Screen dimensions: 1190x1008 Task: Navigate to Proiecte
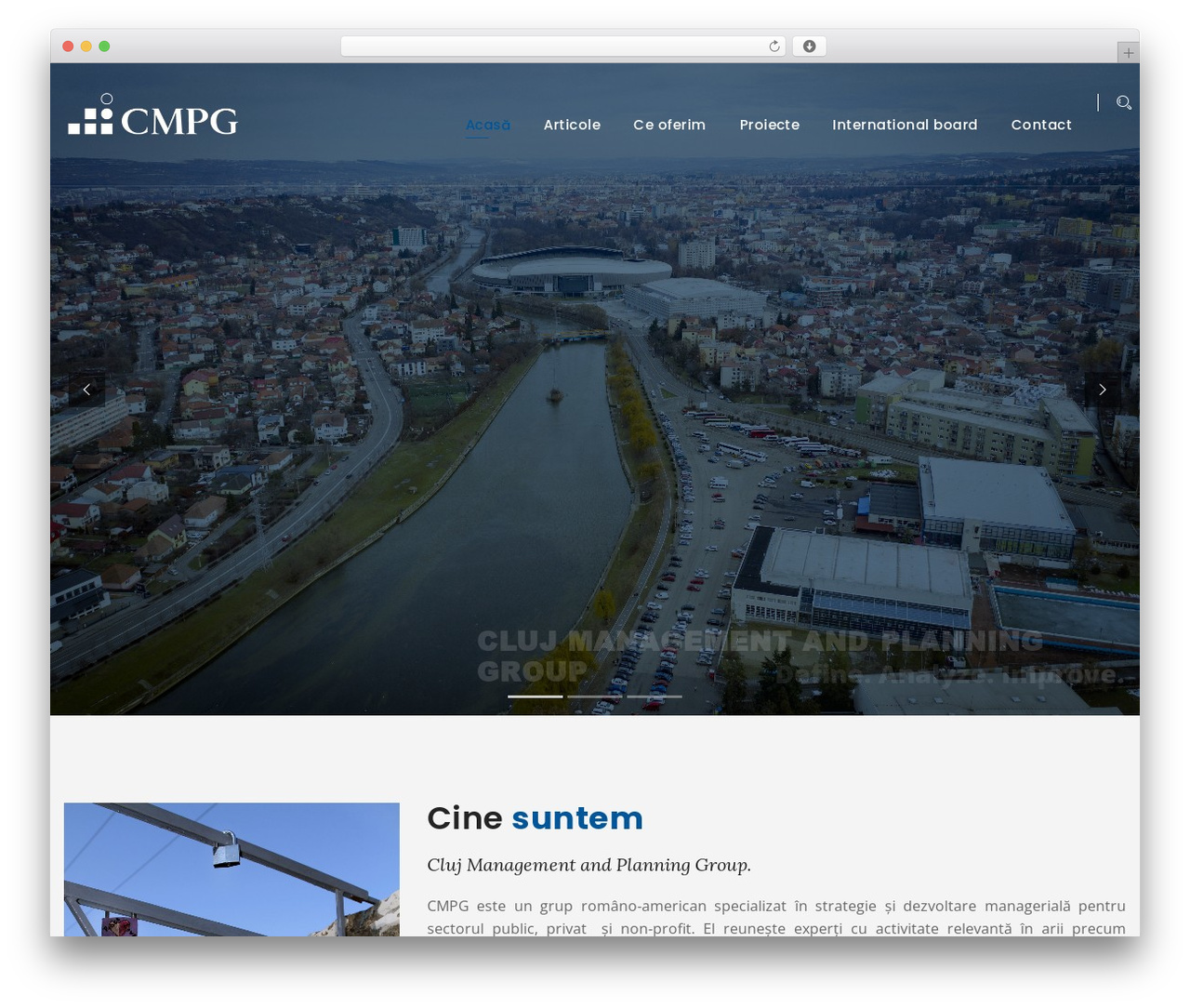(770, 125)
